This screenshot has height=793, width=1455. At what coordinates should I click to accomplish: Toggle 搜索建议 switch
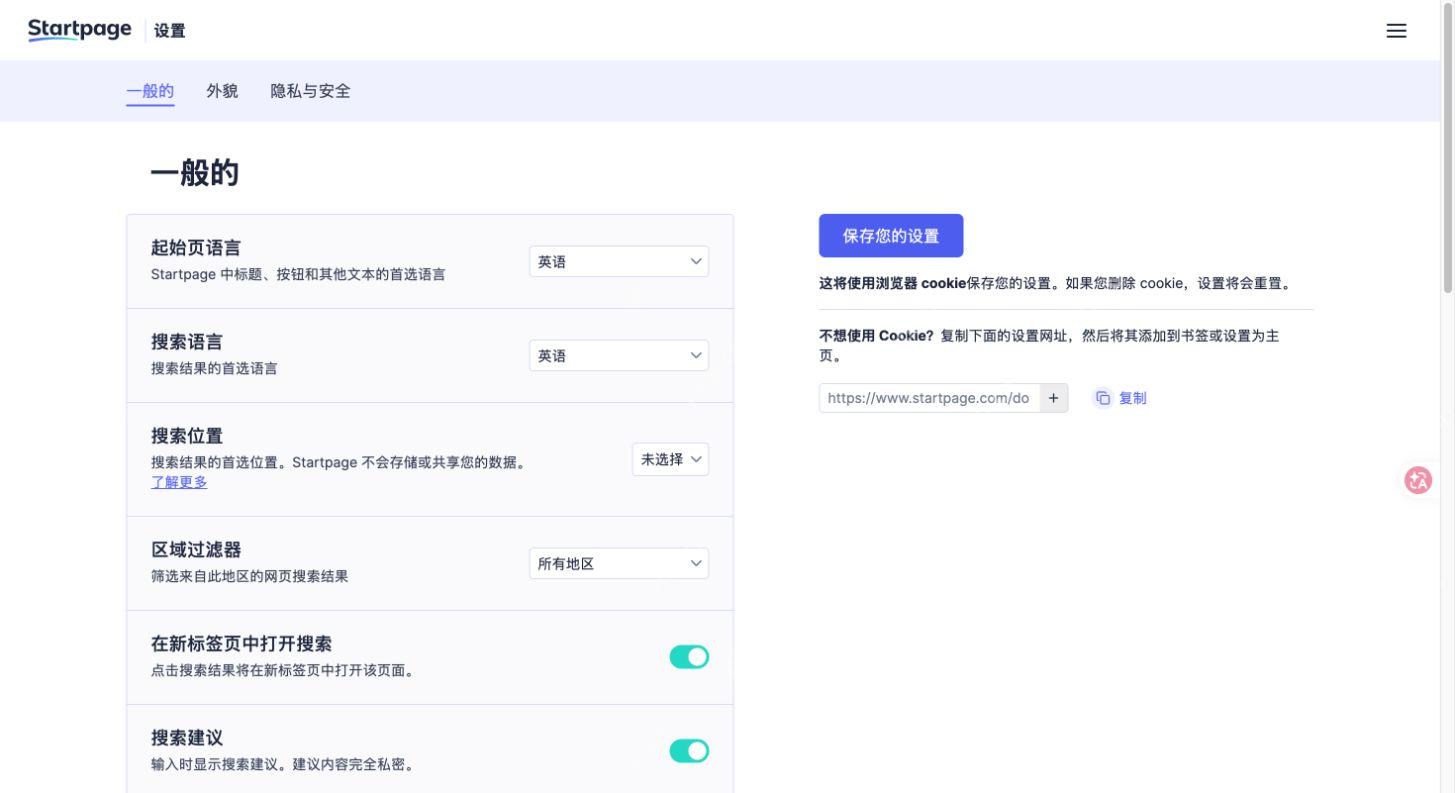pyautogui.click(x=689, y=751)
